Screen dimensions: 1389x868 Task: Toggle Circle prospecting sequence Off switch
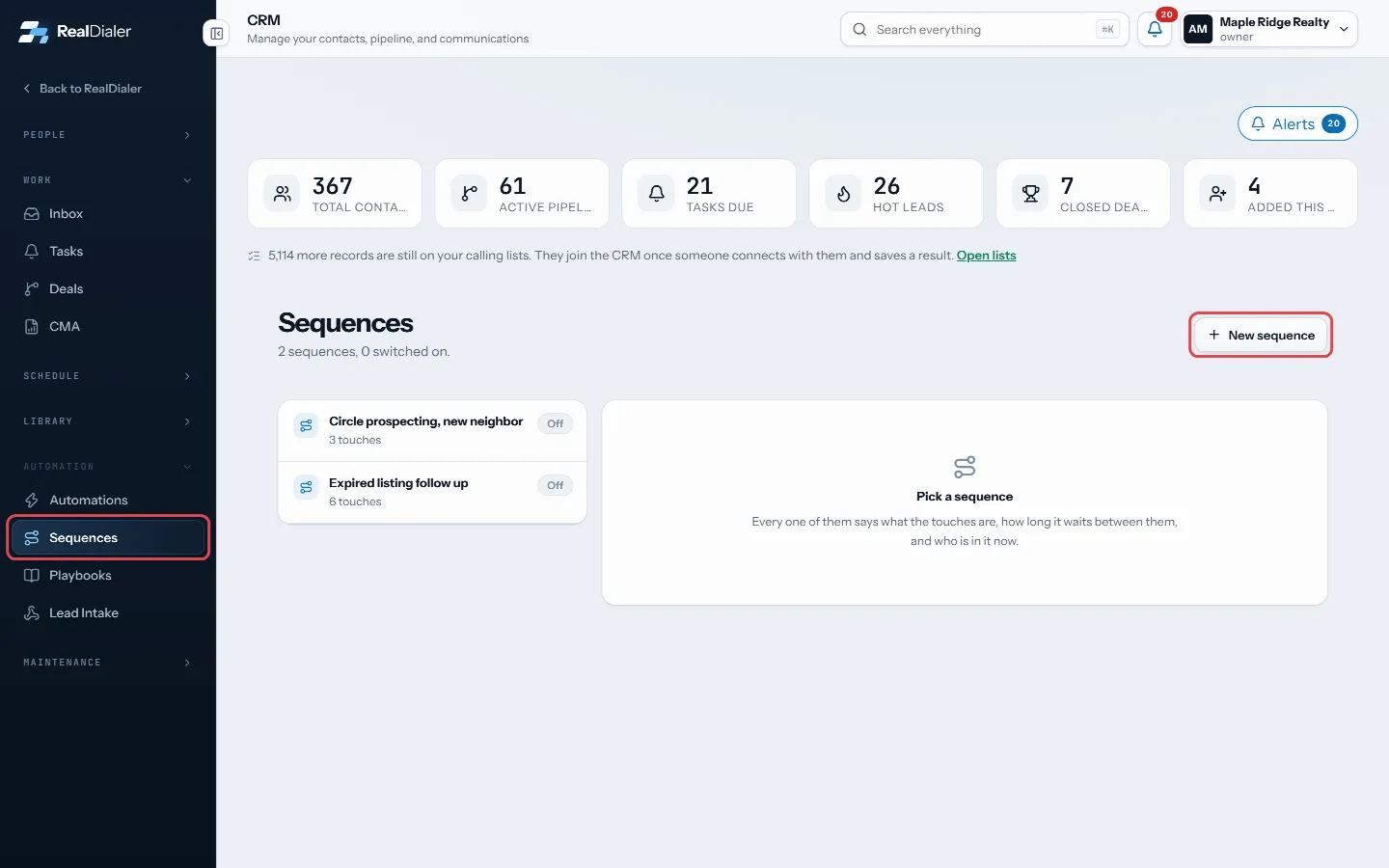tap(555, 423)
